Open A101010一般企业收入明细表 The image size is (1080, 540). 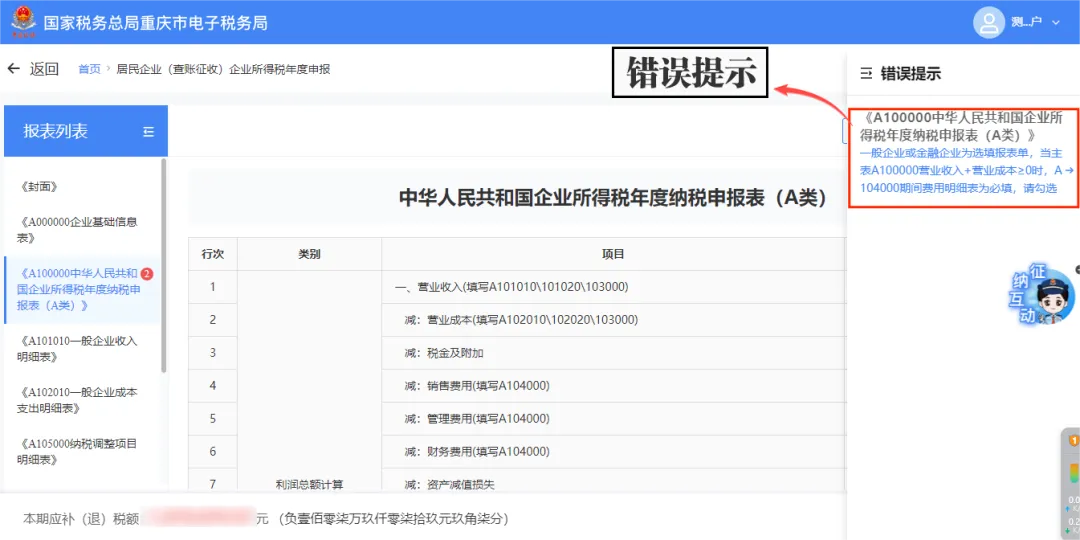(77, 349)
